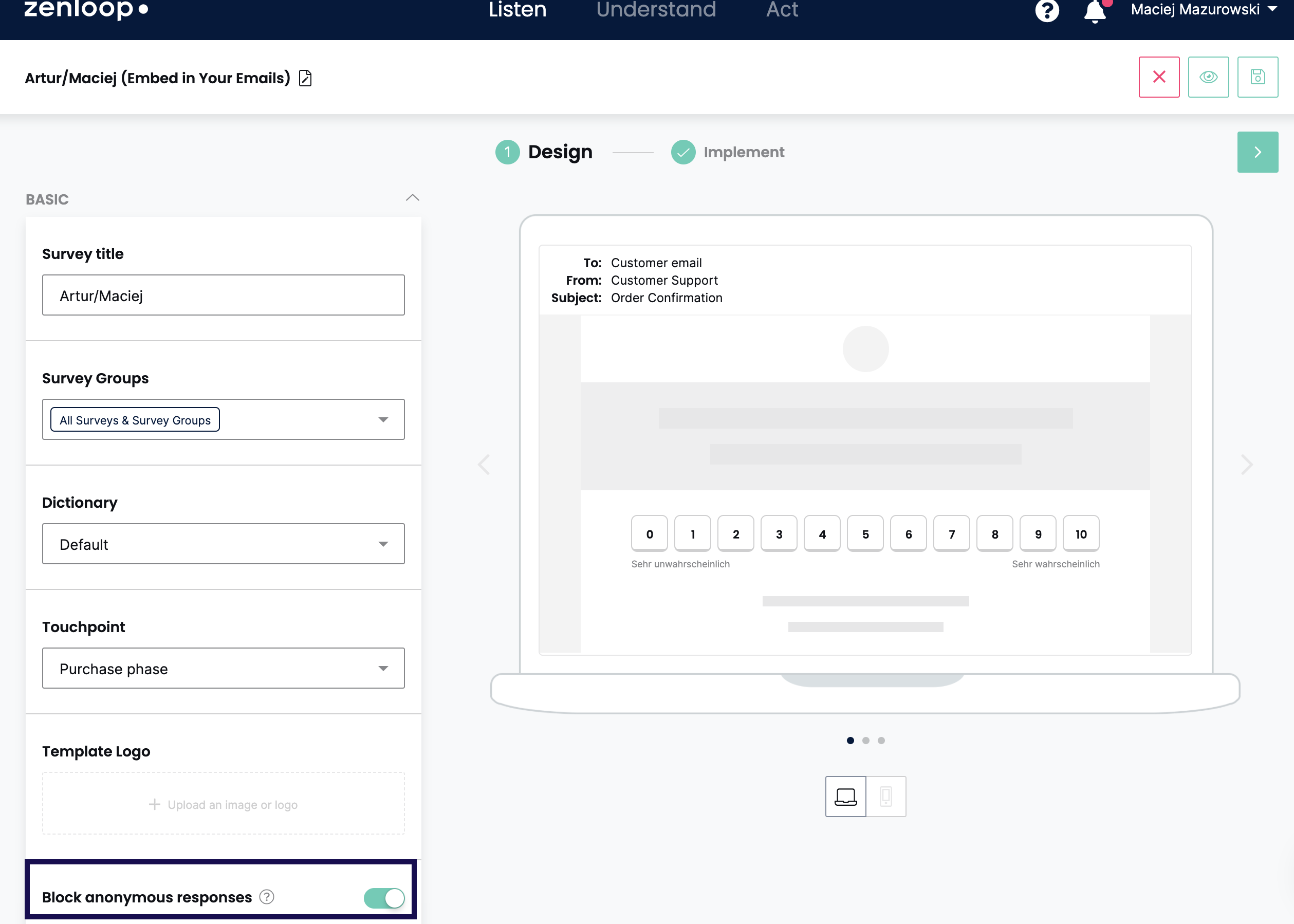Collapse the BASIC section
The width and height of the screenshot is (1294, 924).
tap(412, 198)
